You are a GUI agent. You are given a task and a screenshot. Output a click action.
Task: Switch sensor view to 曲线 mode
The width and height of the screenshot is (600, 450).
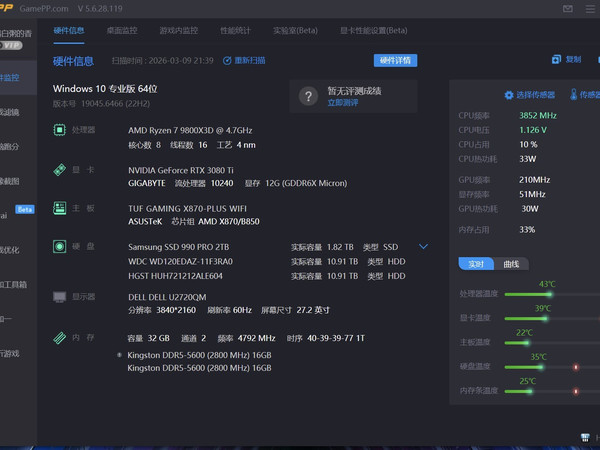click(x=511, y=264)
